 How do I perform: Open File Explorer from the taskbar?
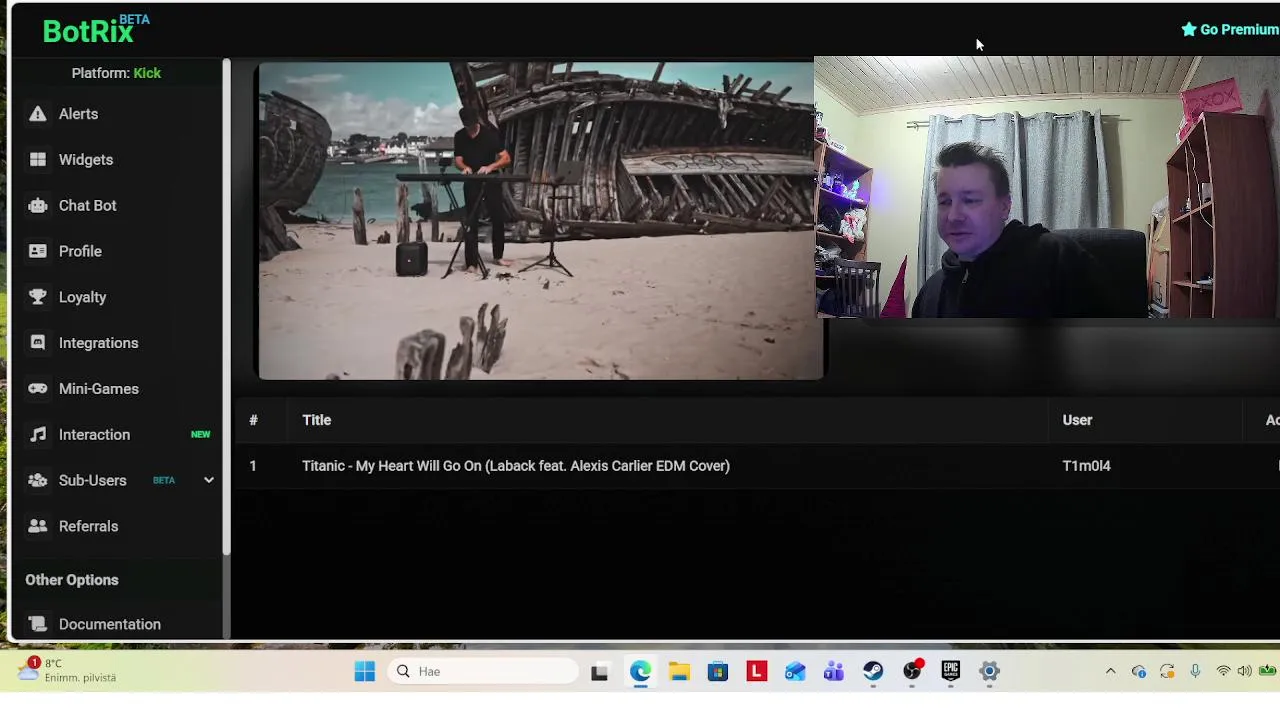[679, 671]
